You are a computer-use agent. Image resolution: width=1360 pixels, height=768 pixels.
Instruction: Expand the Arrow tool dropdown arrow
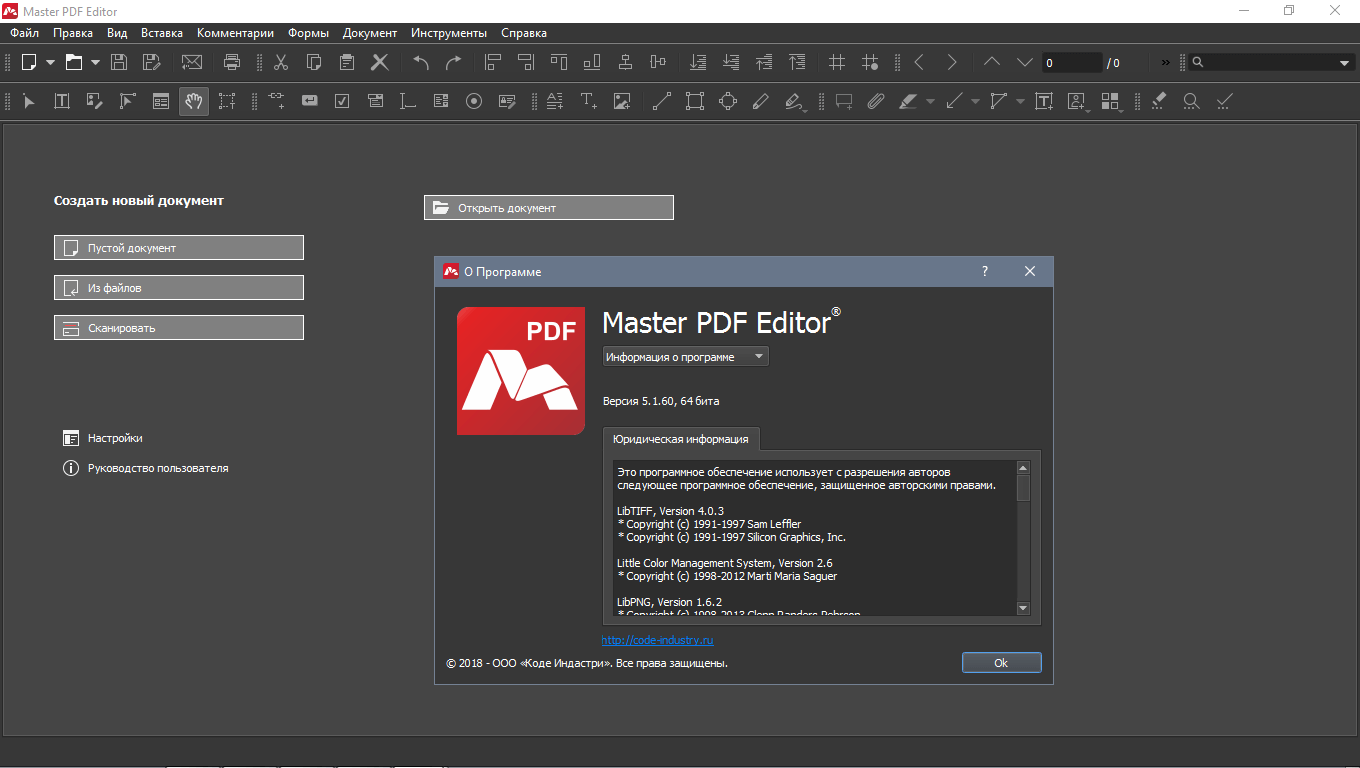tap(975, 101)
